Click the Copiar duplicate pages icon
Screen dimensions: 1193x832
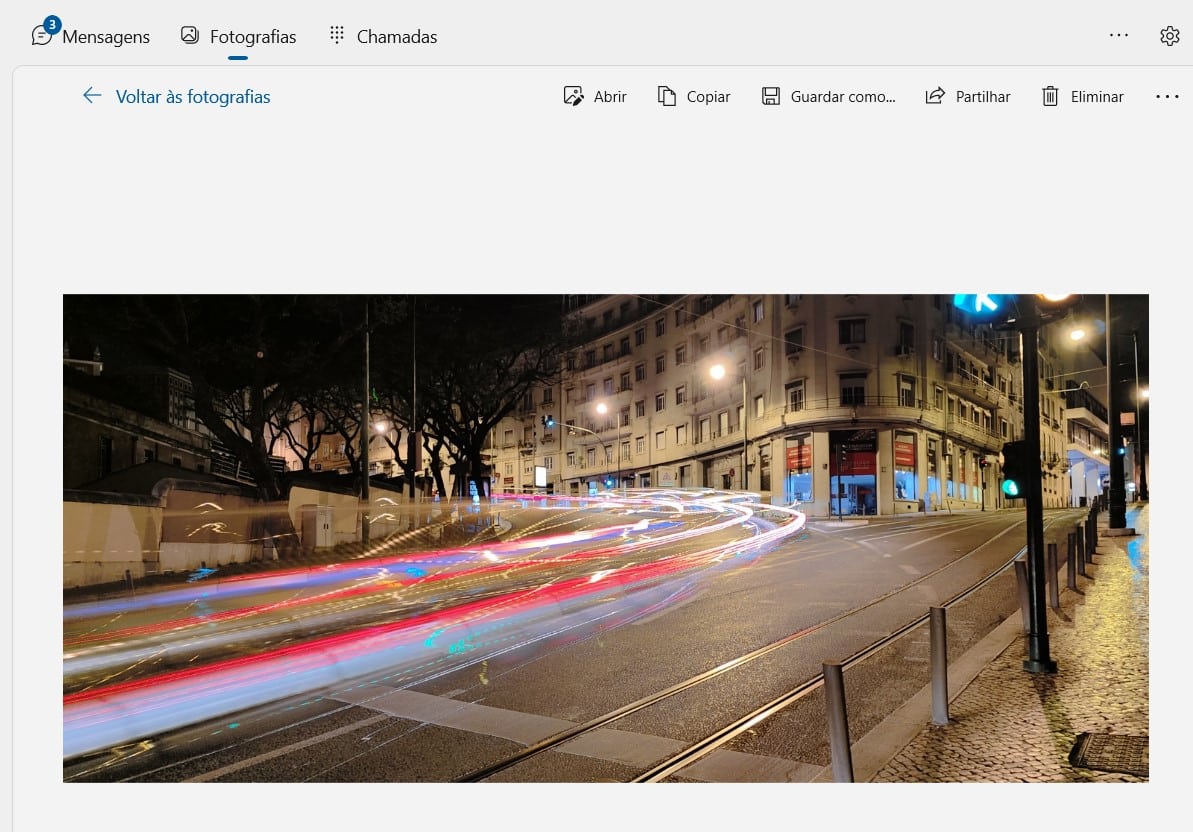(x=667, y=96)
